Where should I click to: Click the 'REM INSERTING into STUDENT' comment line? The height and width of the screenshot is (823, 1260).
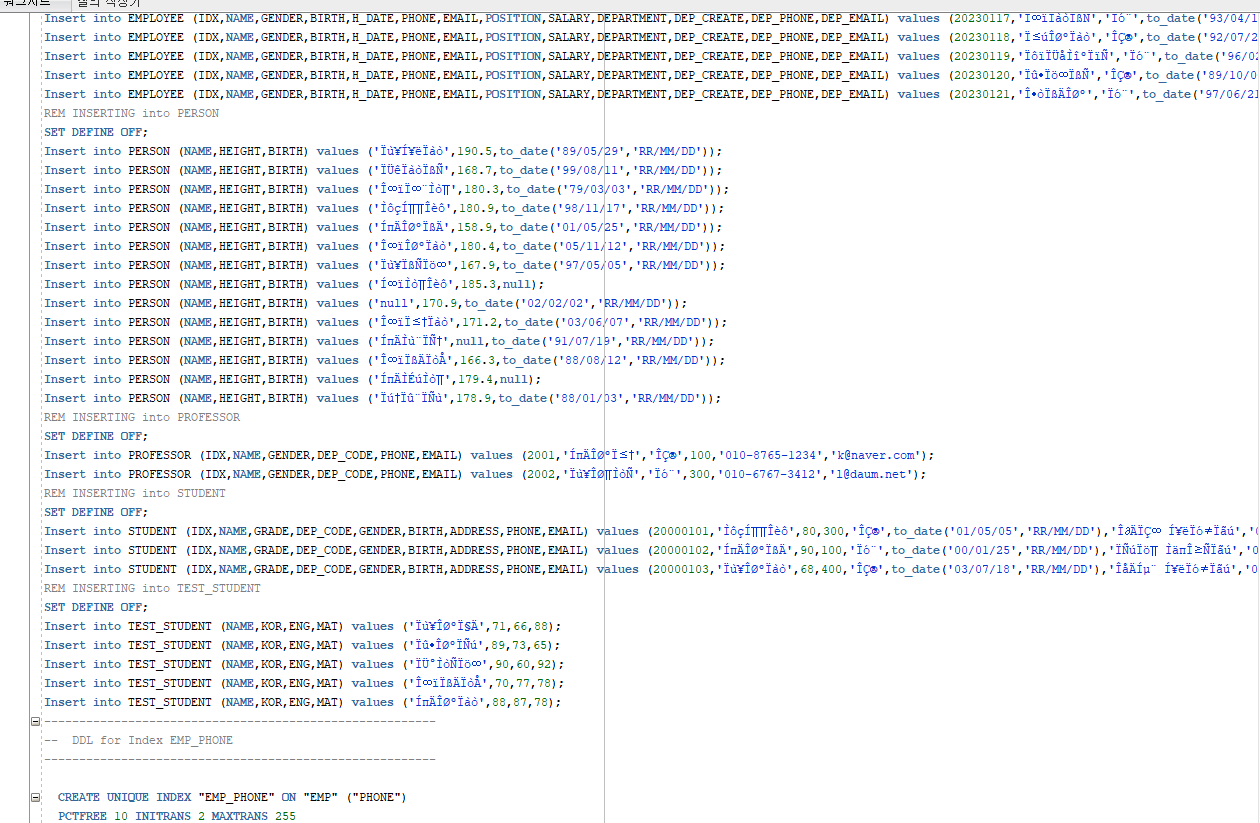pyautogui.click(x=135, y=493)
